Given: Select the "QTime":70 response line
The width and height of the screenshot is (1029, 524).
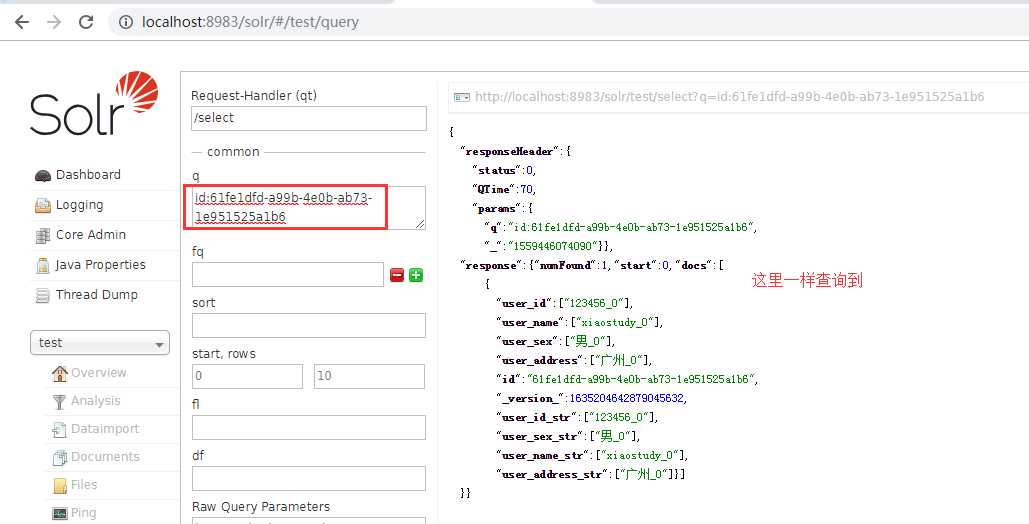Looking at the screenshot, I should tap(504, 189).
